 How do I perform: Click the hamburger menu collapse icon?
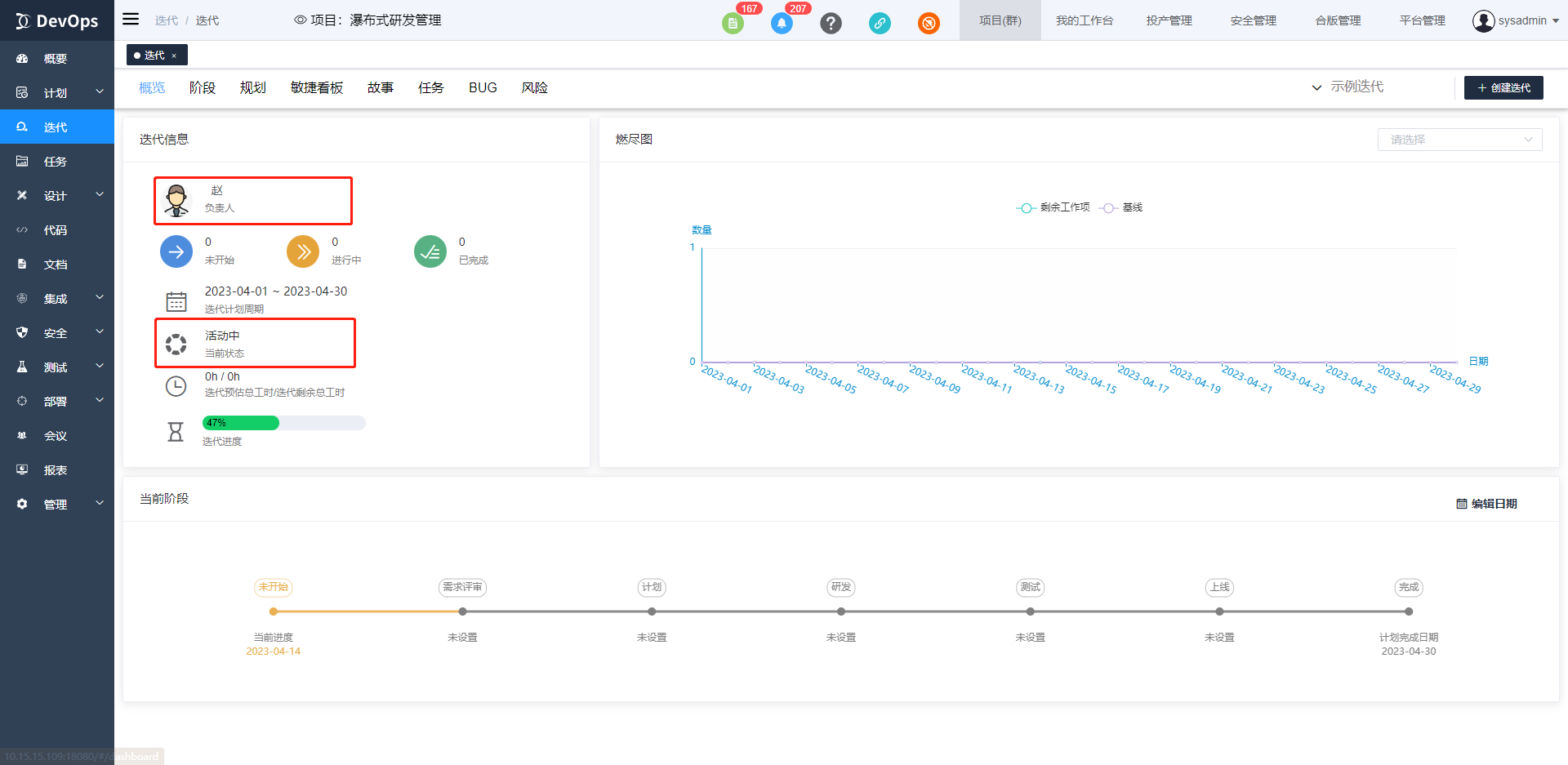tap(131, 19)
